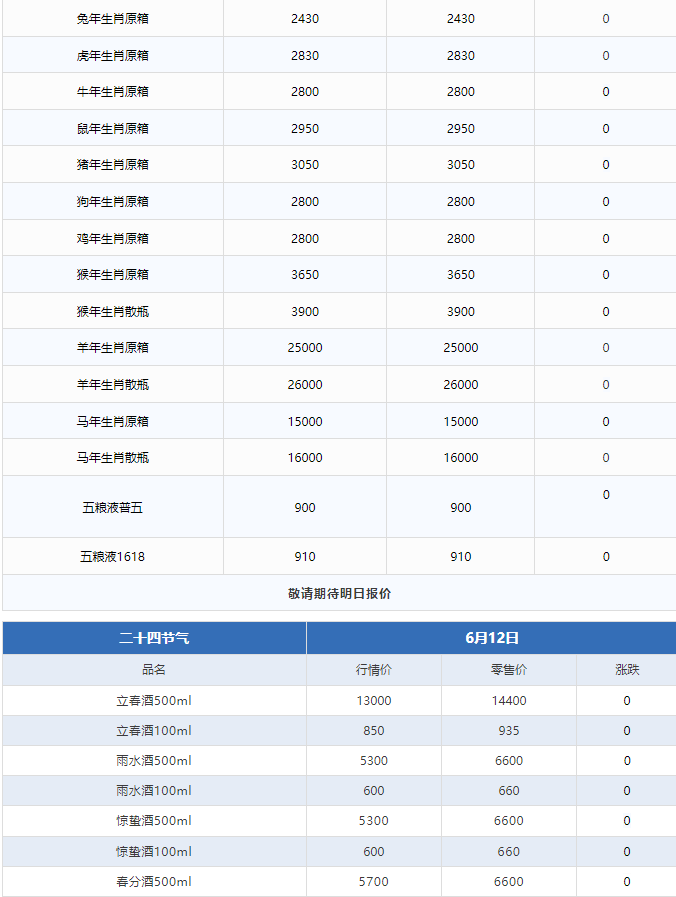The width and height of the screenshot is (676, 897).
Task: Click the 行情价 column header
Action: (374, 670)
